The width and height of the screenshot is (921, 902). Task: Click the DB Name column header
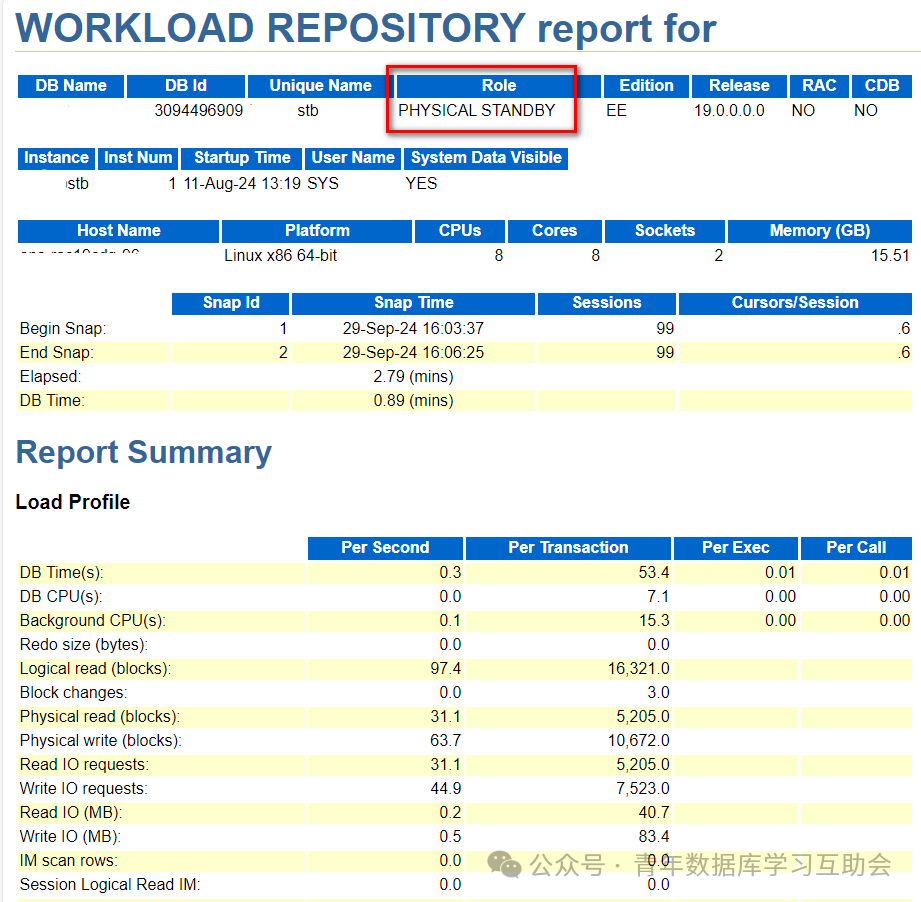tap(71, 86)
